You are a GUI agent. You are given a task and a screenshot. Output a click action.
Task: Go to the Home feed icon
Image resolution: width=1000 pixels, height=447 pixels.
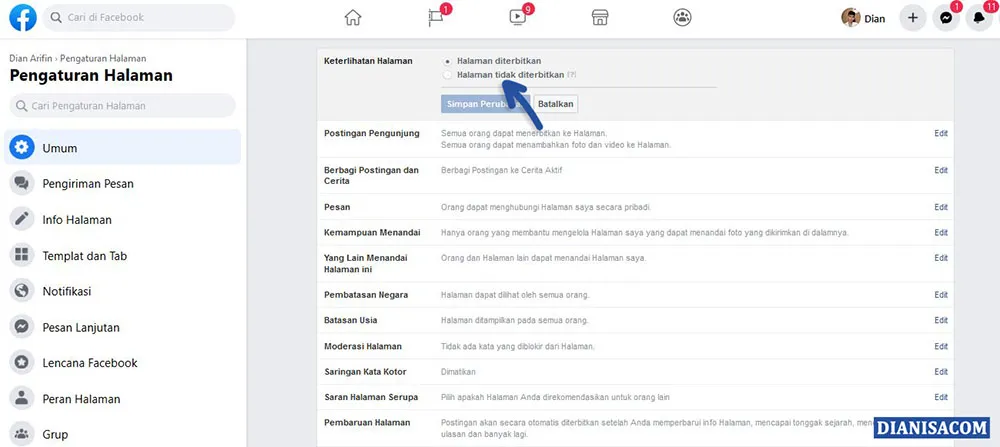(353, 18)
